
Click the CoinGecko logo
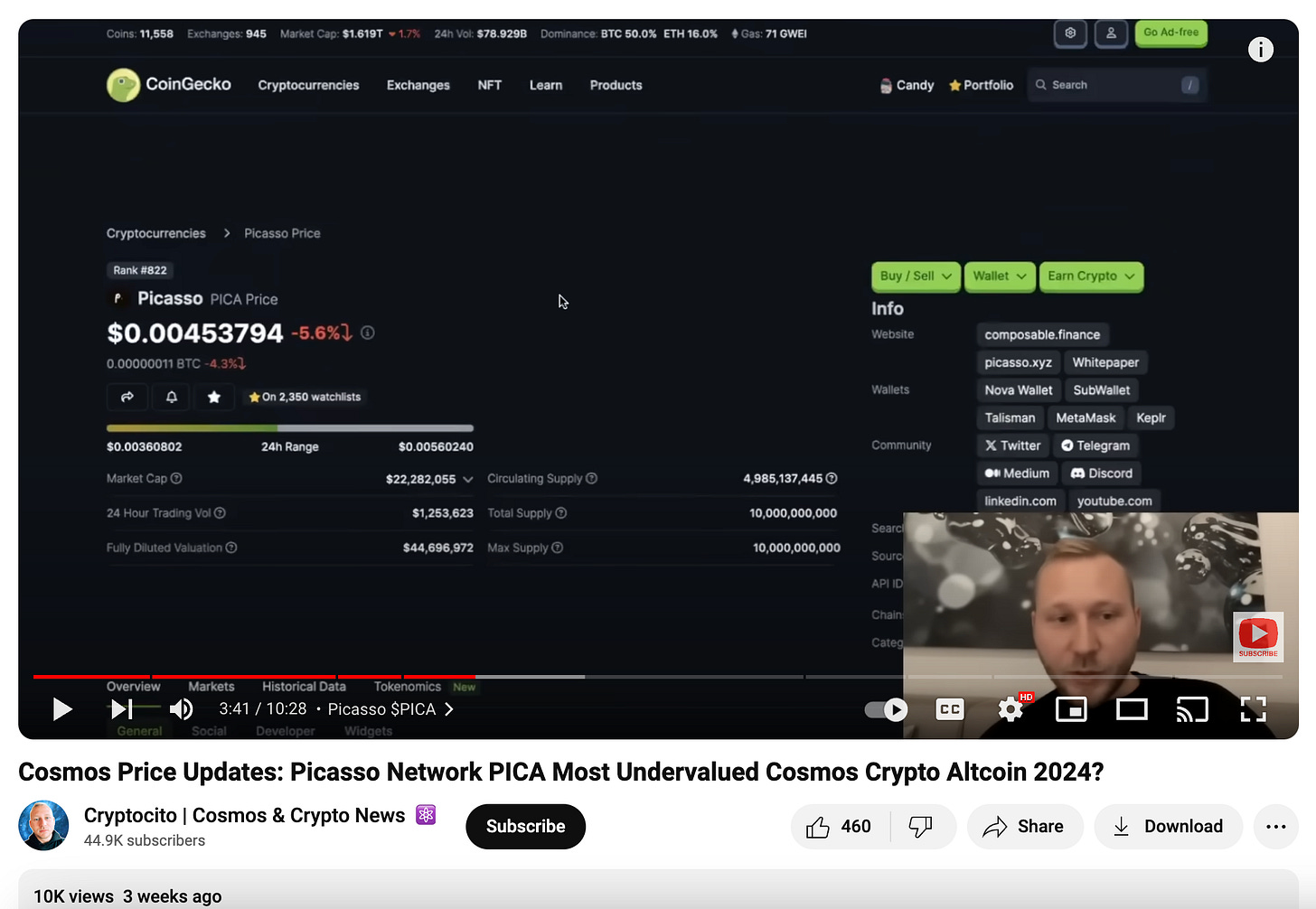coord(169,85)
